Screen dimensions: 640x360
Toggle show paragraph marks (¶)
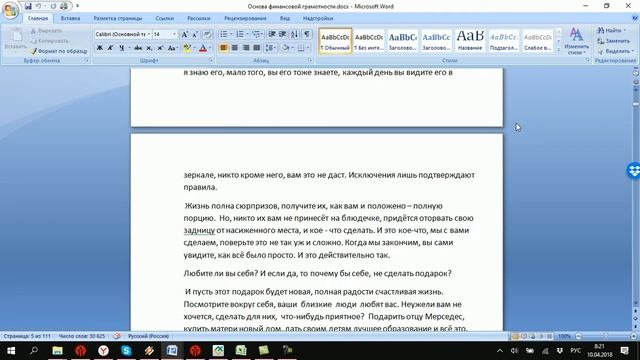307,34
